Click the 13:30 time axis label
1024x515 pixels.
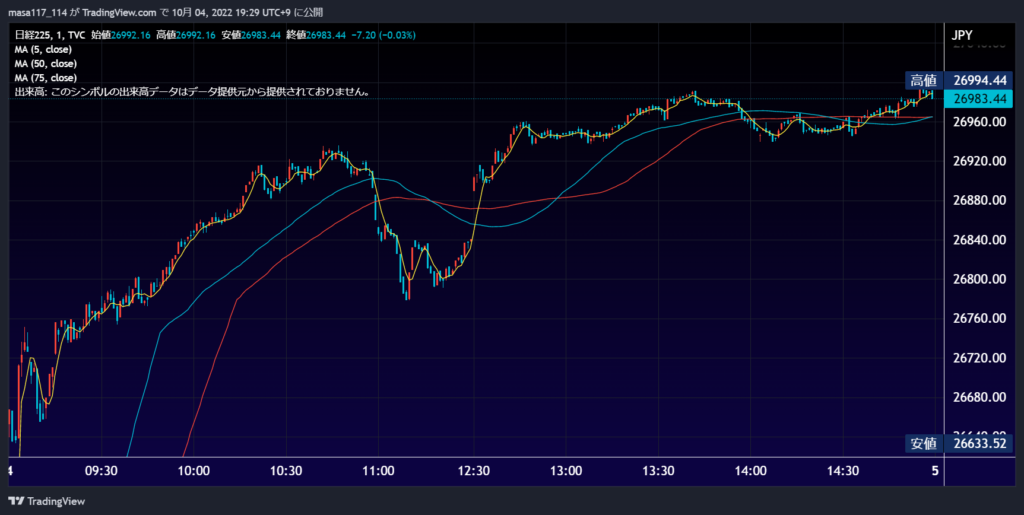658,471
